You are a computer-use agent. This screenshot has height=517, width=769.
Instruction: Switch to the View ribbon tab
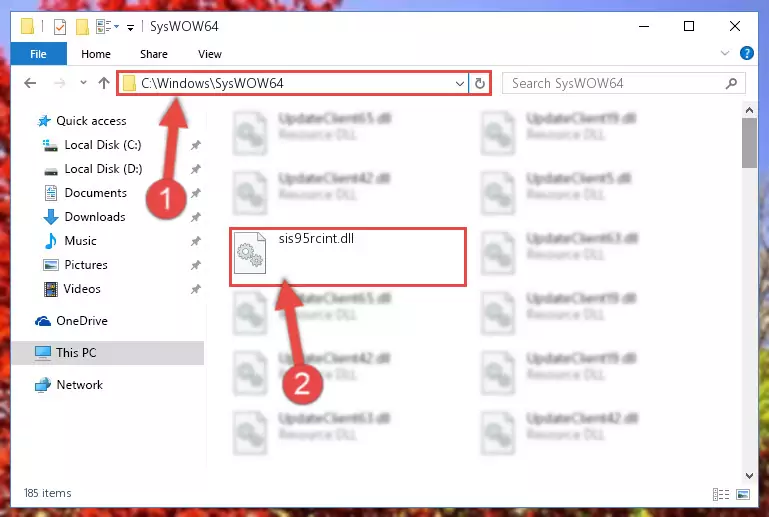tap(210, 54)
